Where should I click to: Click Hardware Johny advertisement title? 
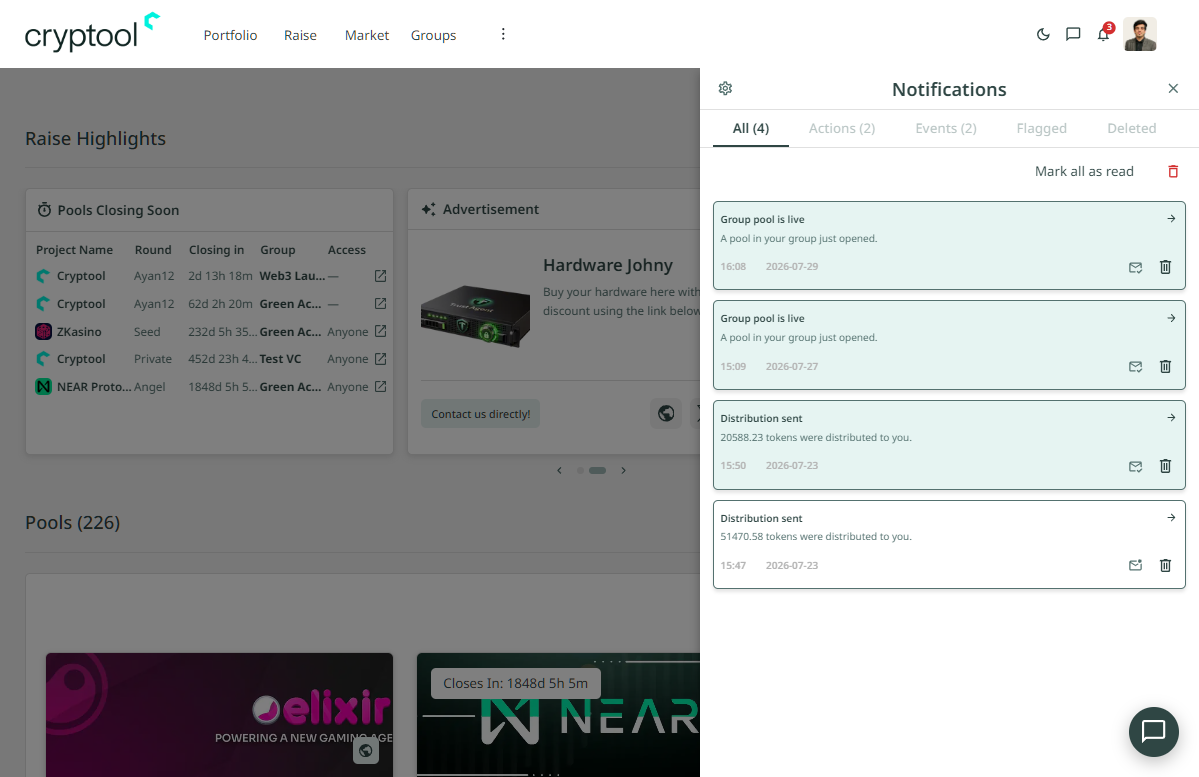[x=608, y=265]
